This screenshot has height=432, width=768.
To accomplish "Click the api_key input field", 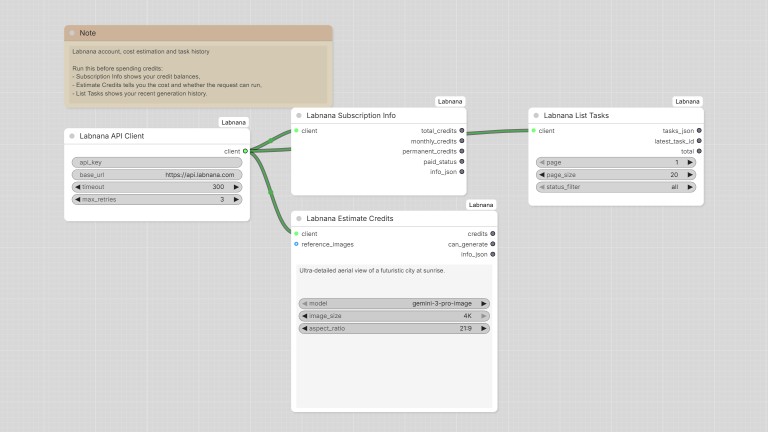I will point(157,162).
